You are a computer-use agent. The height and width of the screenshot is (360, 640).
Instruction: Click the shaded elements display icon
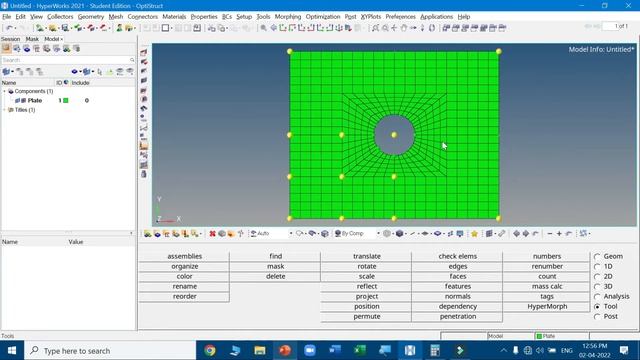[x=400, y=233]
